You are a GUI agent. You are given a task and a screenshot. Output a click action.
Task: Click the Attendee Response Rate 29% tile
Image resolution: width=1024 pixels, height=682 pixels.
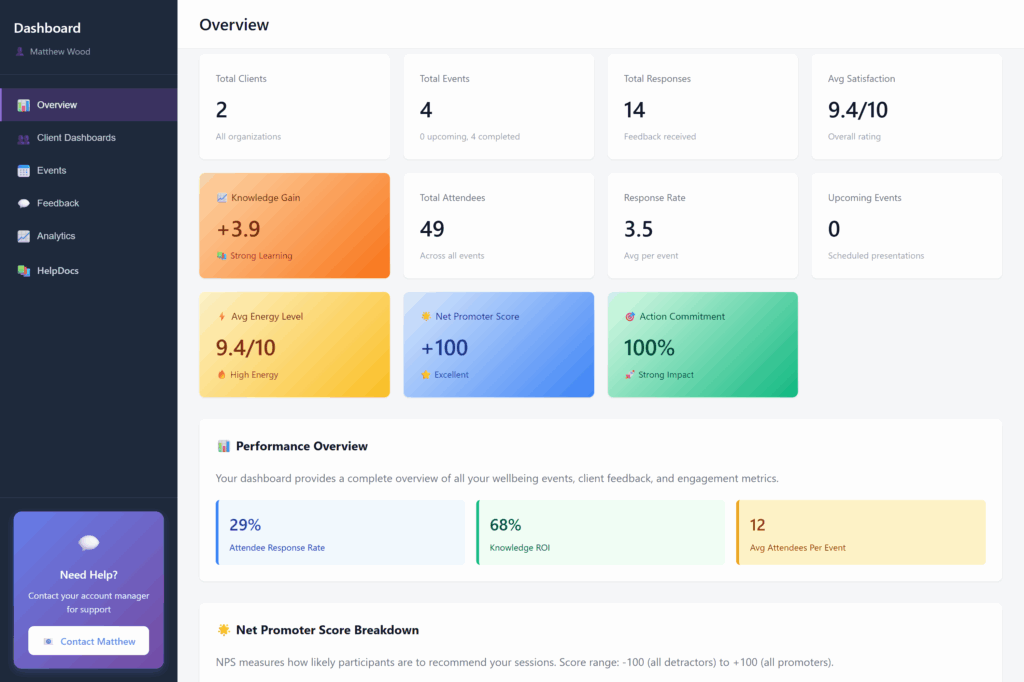coord(341,532)
